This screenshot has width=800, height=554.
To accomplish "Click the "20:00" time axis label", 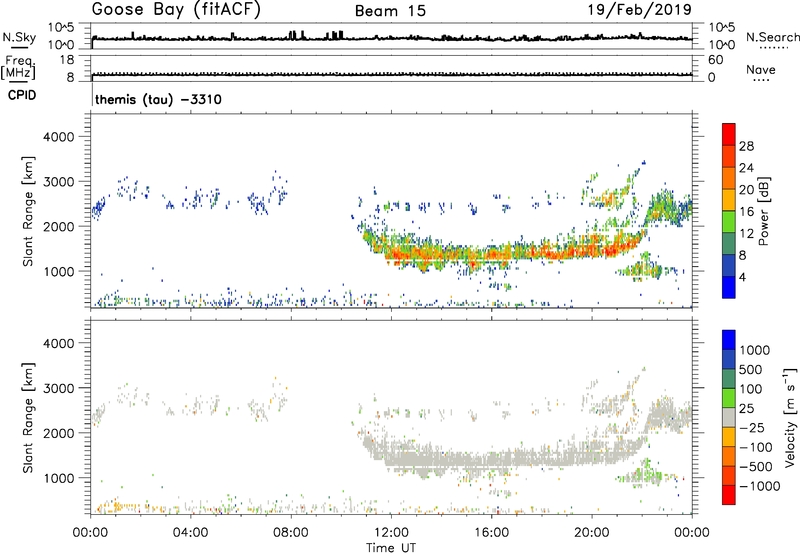I will coord(591,533).
